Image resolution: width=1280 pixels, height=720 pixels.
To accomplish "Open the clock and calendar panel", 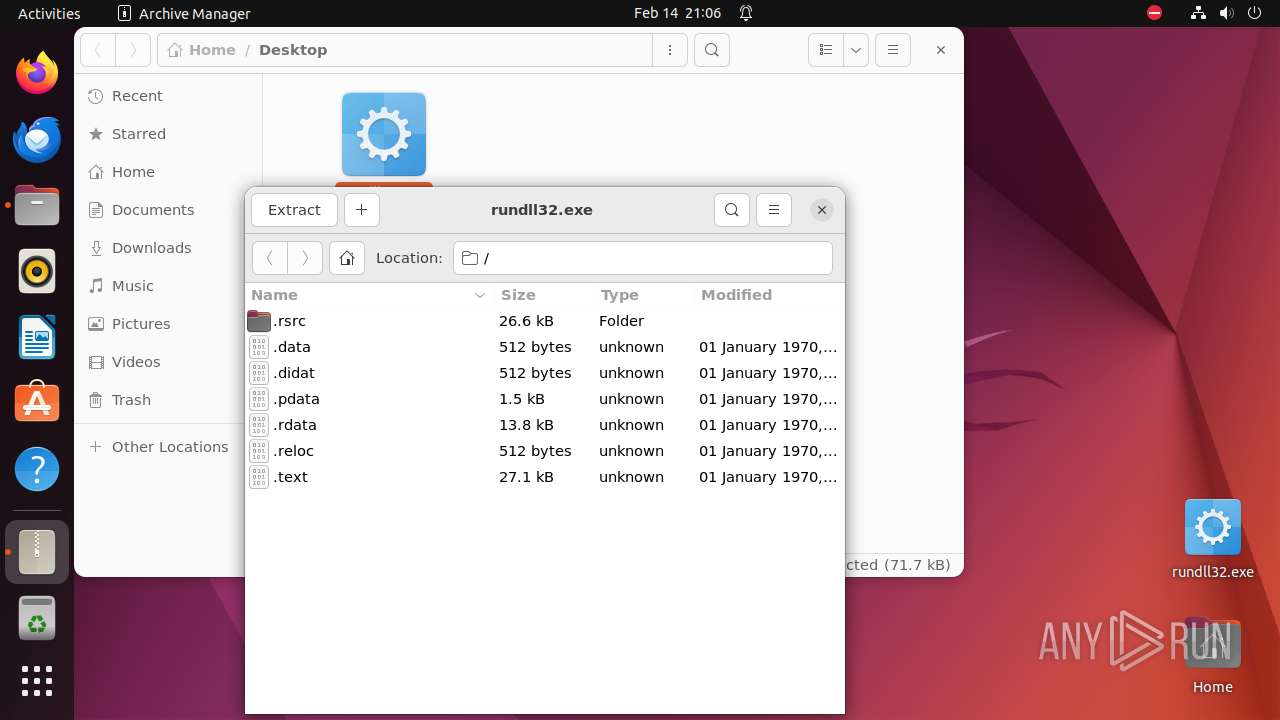I will tap(677, 13).
